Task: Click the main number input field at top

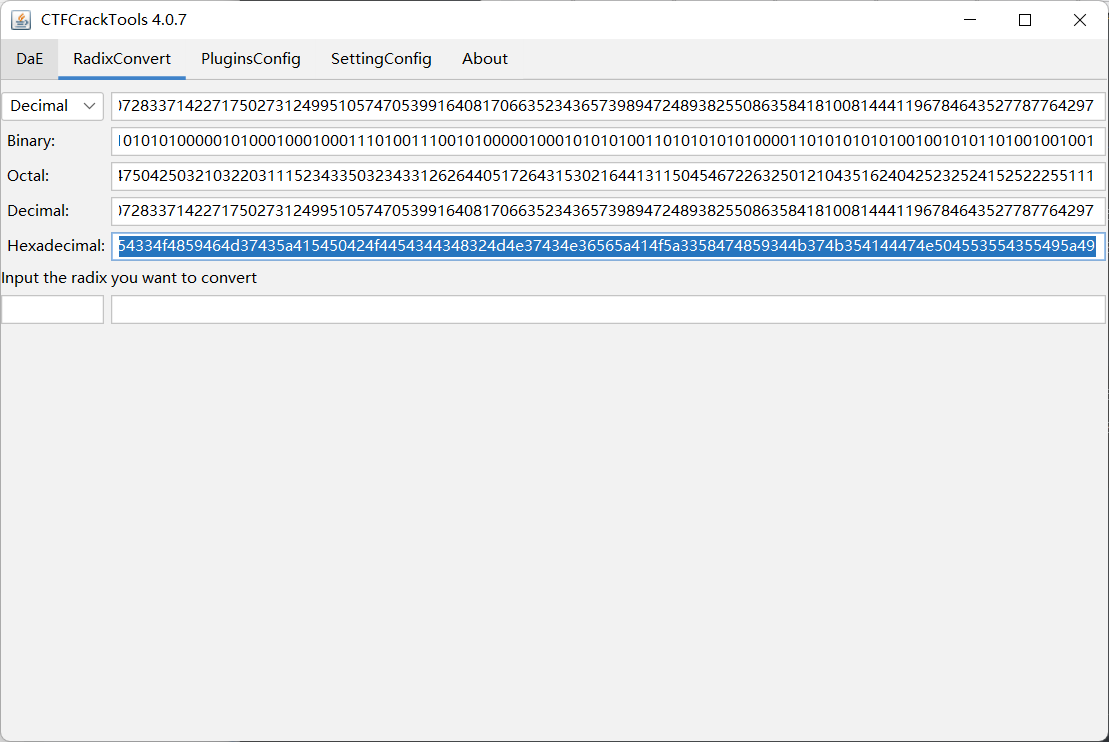Action: 600,106
